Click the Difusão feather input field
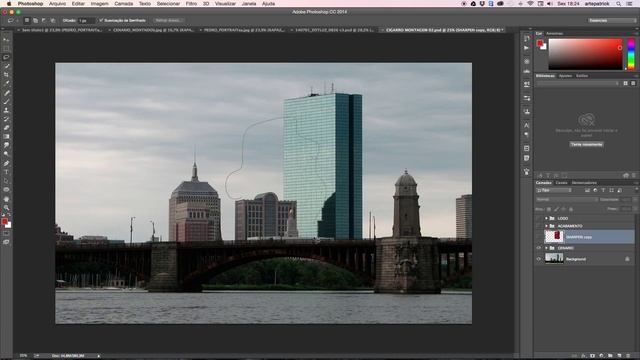This screenshot has width=640, height=360. point(87,20)
